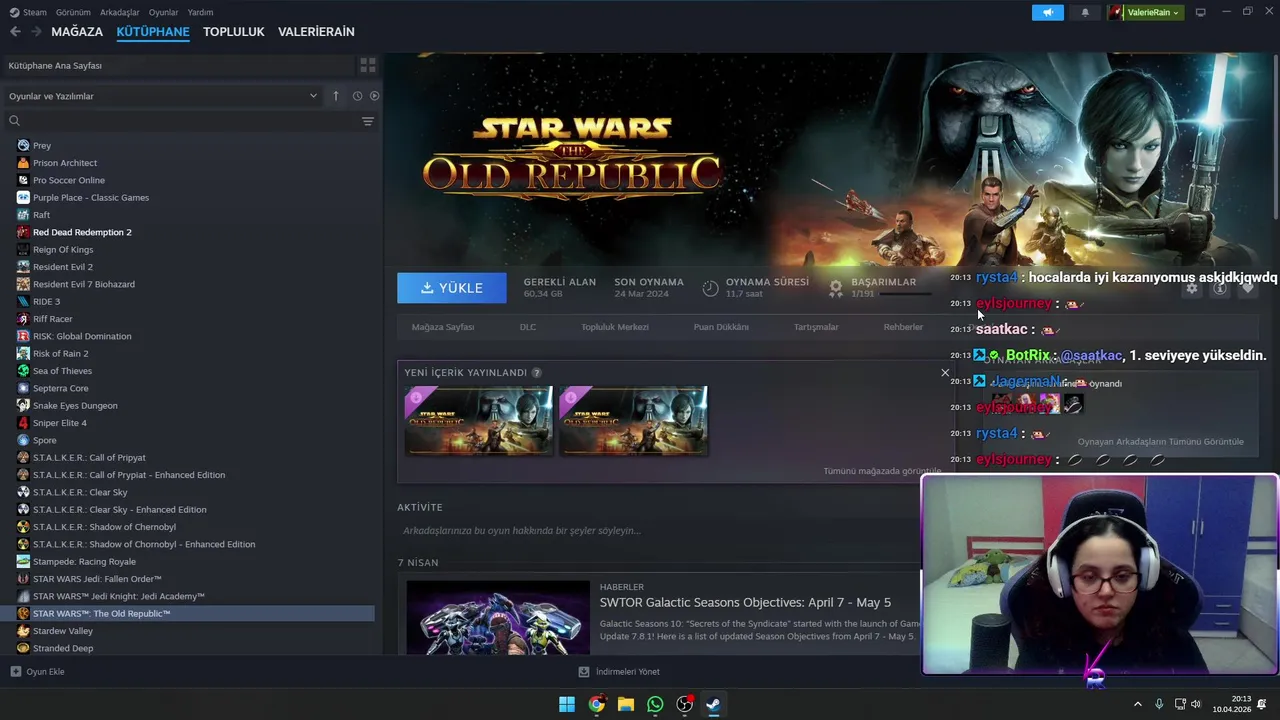This screenshot has width=1280, height=720.
Task: Open advanced library filters icon
Action: [x=368, y=121]
